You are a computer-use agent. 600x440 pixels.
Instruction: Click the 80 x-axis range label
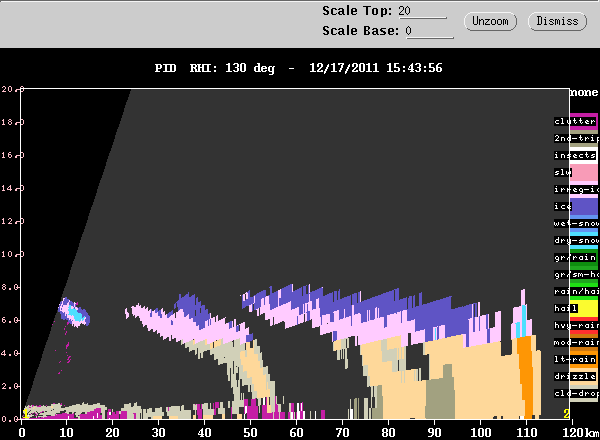click(388, 433)
